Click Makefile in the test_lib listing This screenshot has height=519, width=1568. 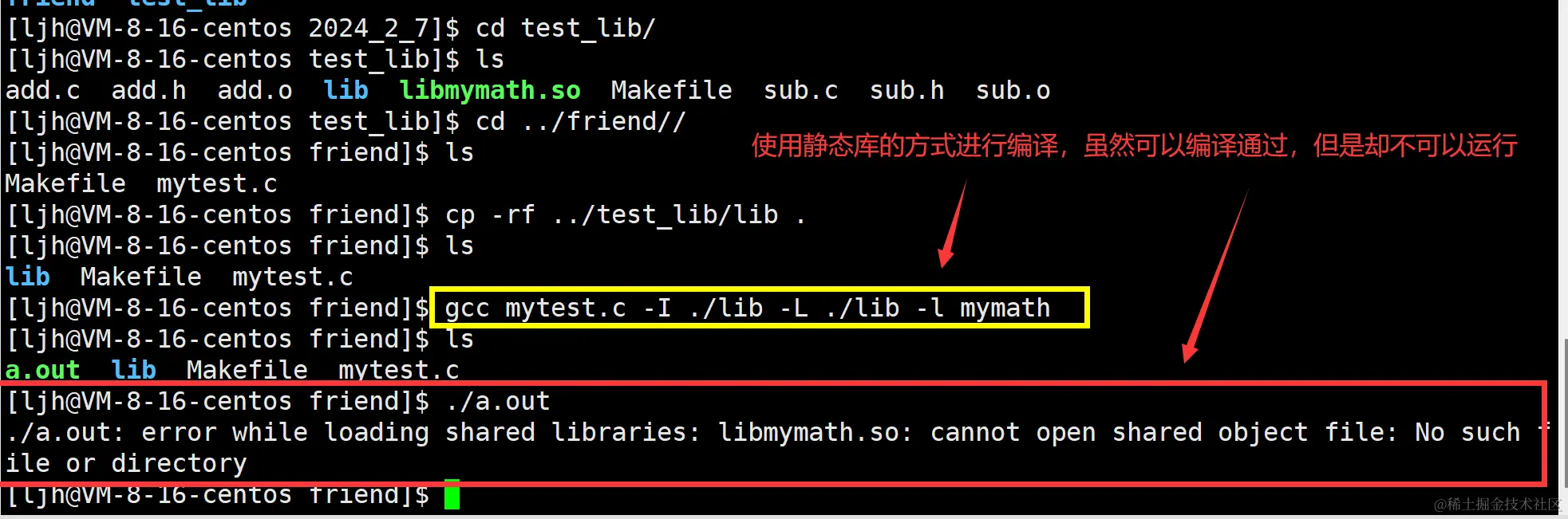[671, 90]
